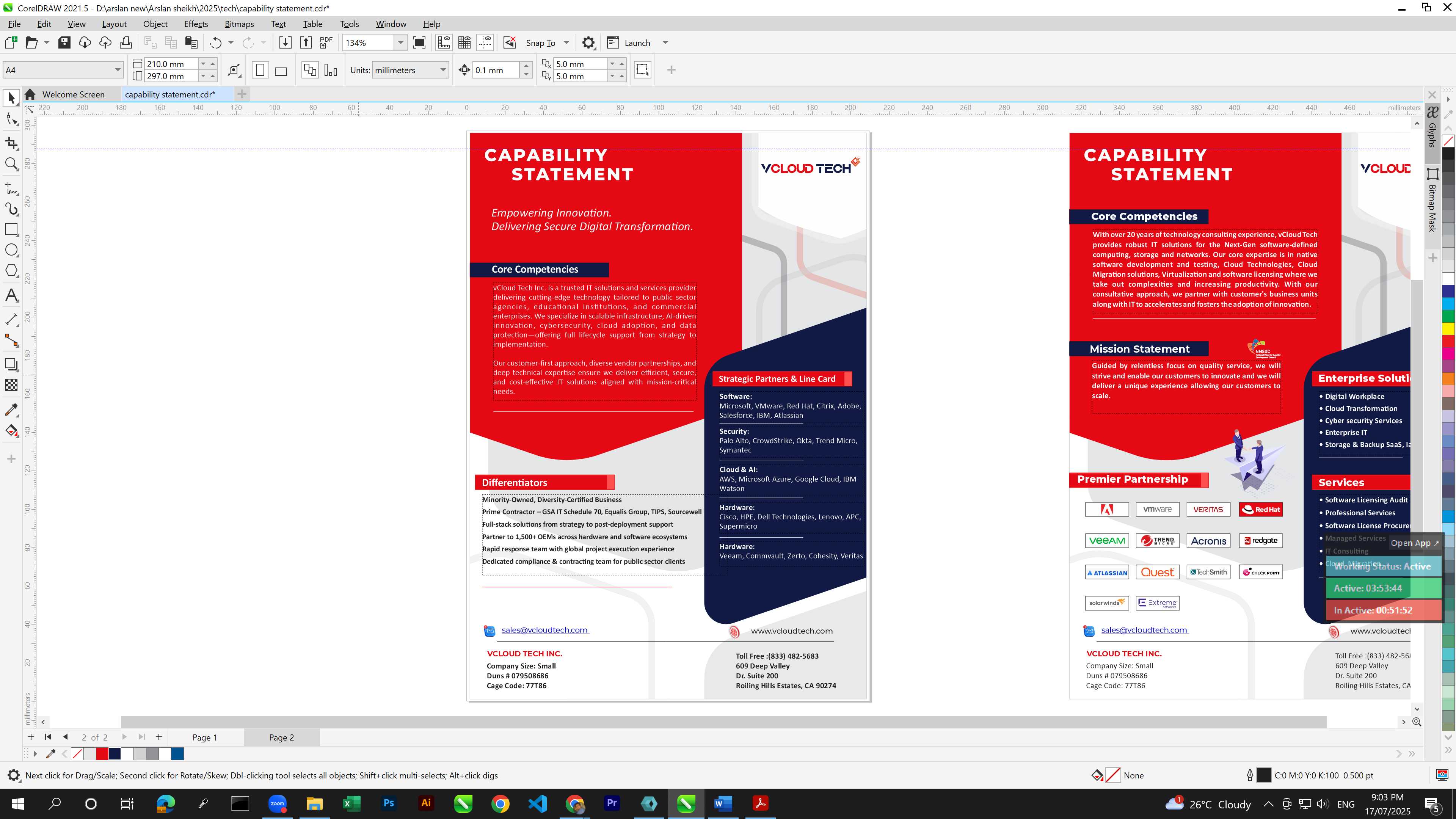
Task: Toggle Show guidelines button
Action: coord(485,42)
